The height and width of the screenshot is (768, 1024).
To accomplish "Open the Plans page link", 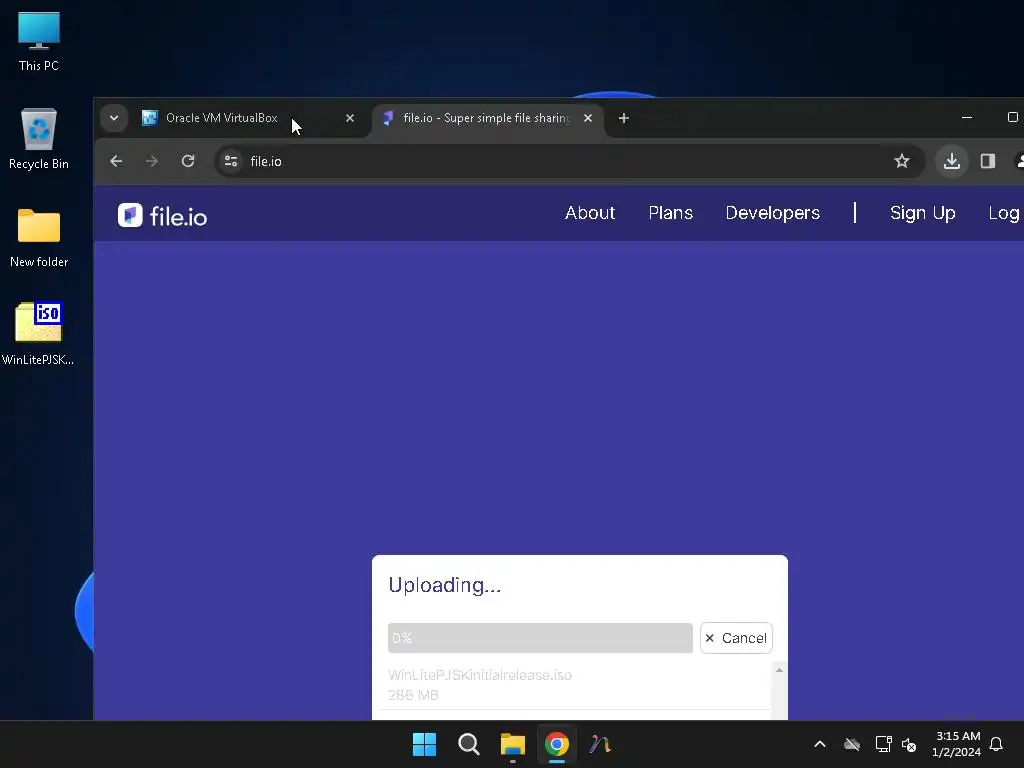I will pos(671,213).
